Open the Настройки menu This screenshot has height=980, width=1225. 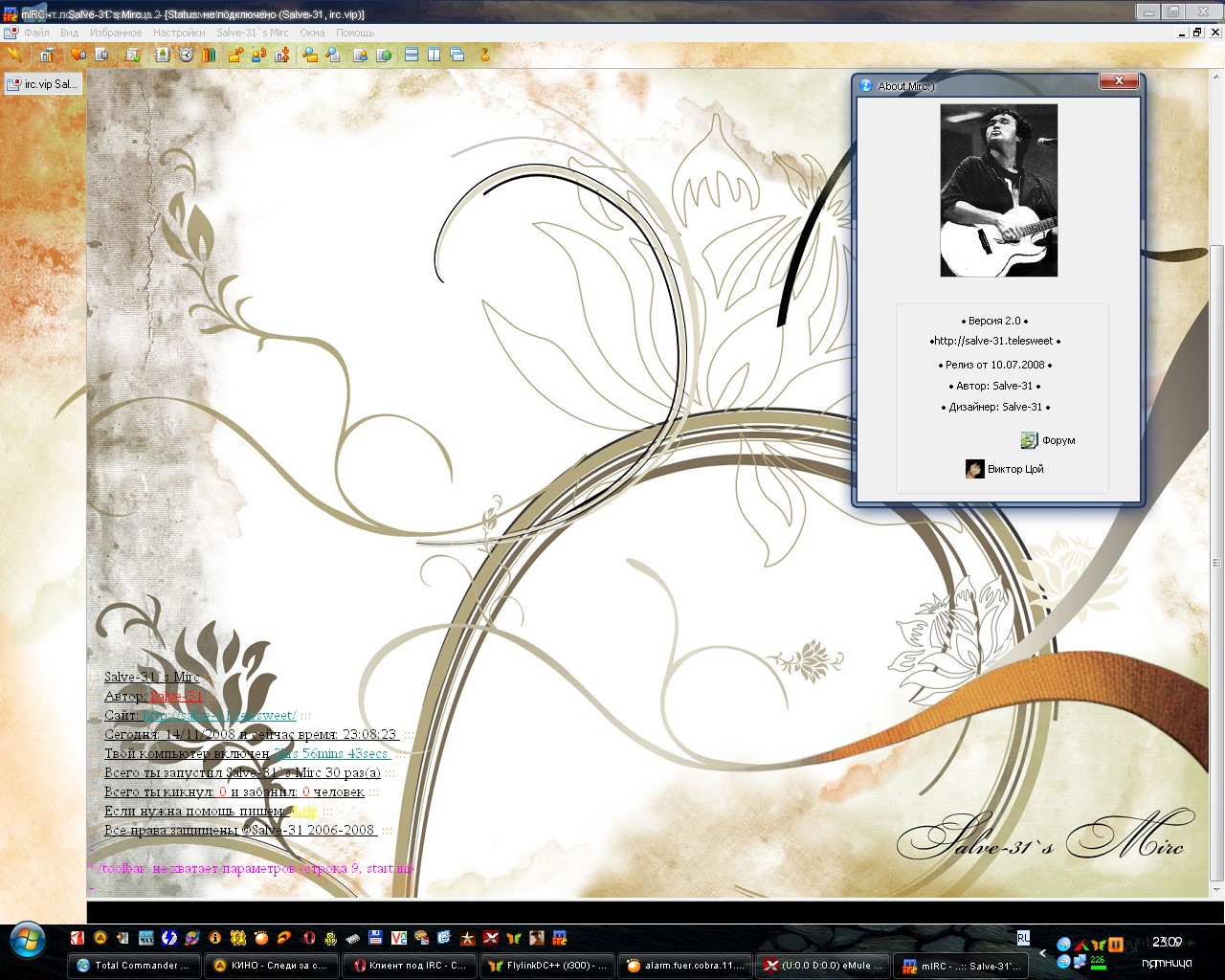(x=179, y=33)
